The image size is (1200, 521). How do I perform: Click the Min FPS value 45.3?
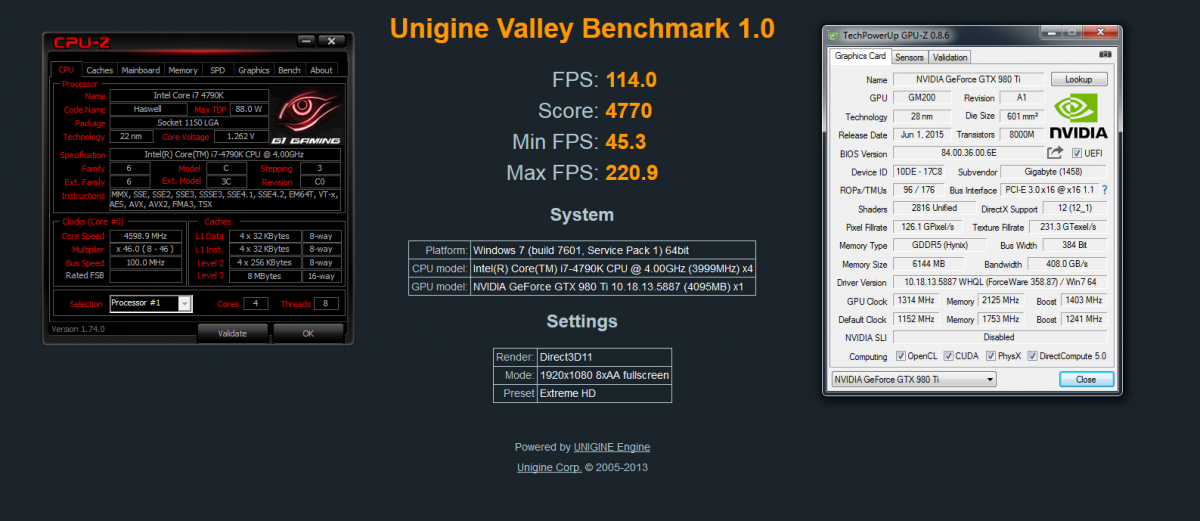626,142
